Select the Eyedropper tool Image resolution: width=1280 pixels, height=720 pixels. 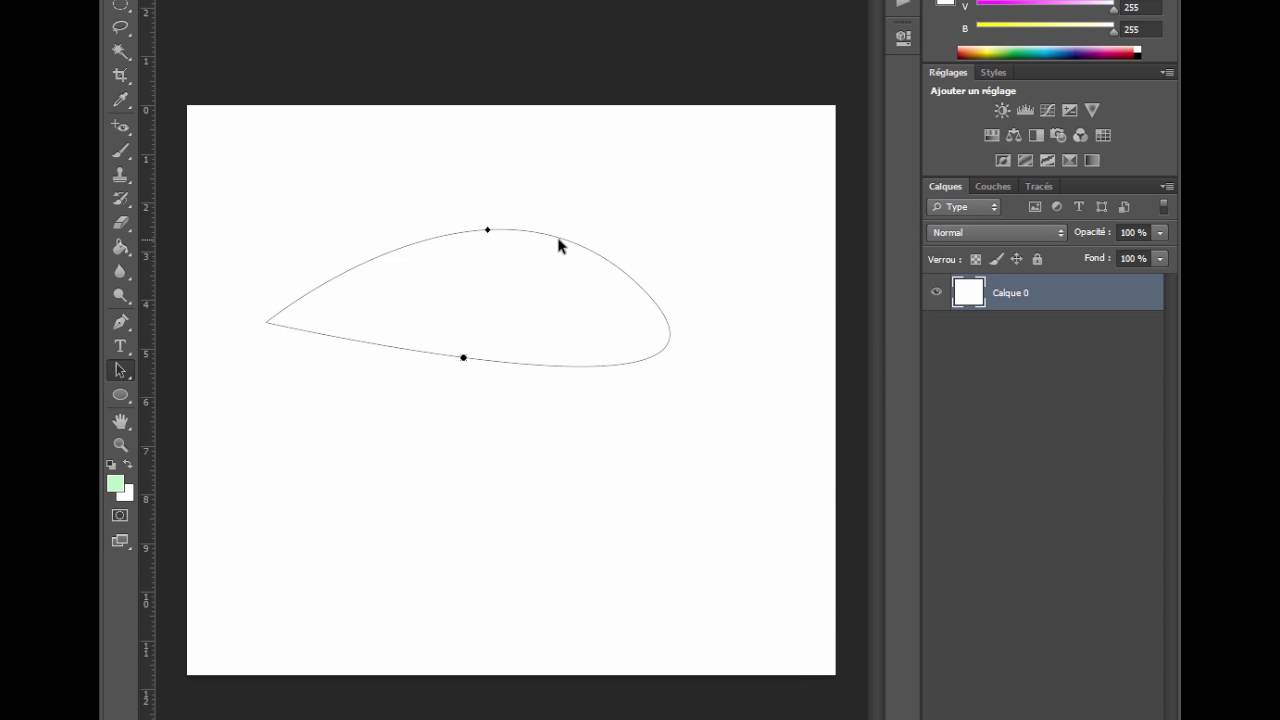tap(120, 100)
